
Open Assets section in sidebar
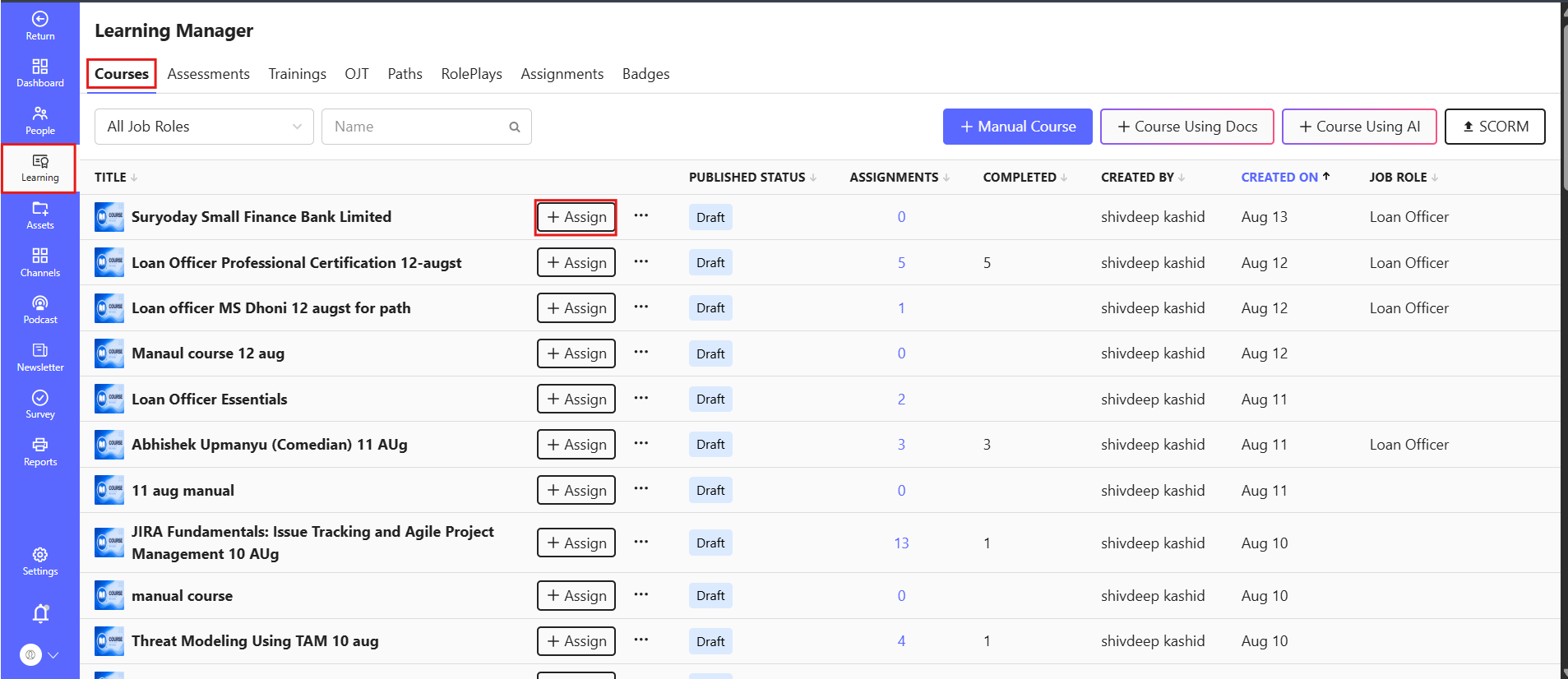click(39, 215)
